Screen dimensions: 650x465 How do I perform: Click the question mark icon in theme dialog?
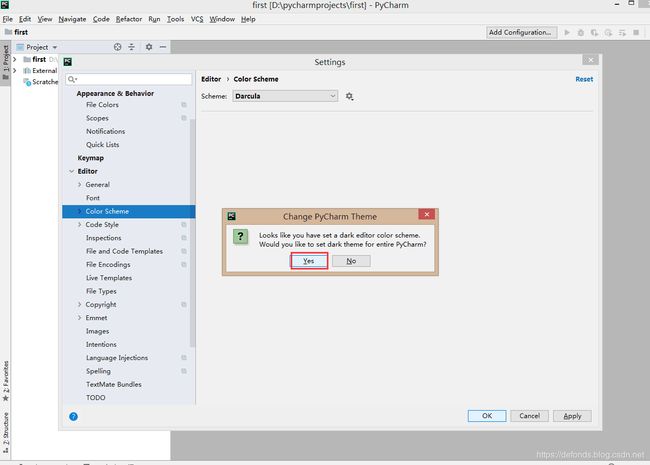[x=240, y=237]
